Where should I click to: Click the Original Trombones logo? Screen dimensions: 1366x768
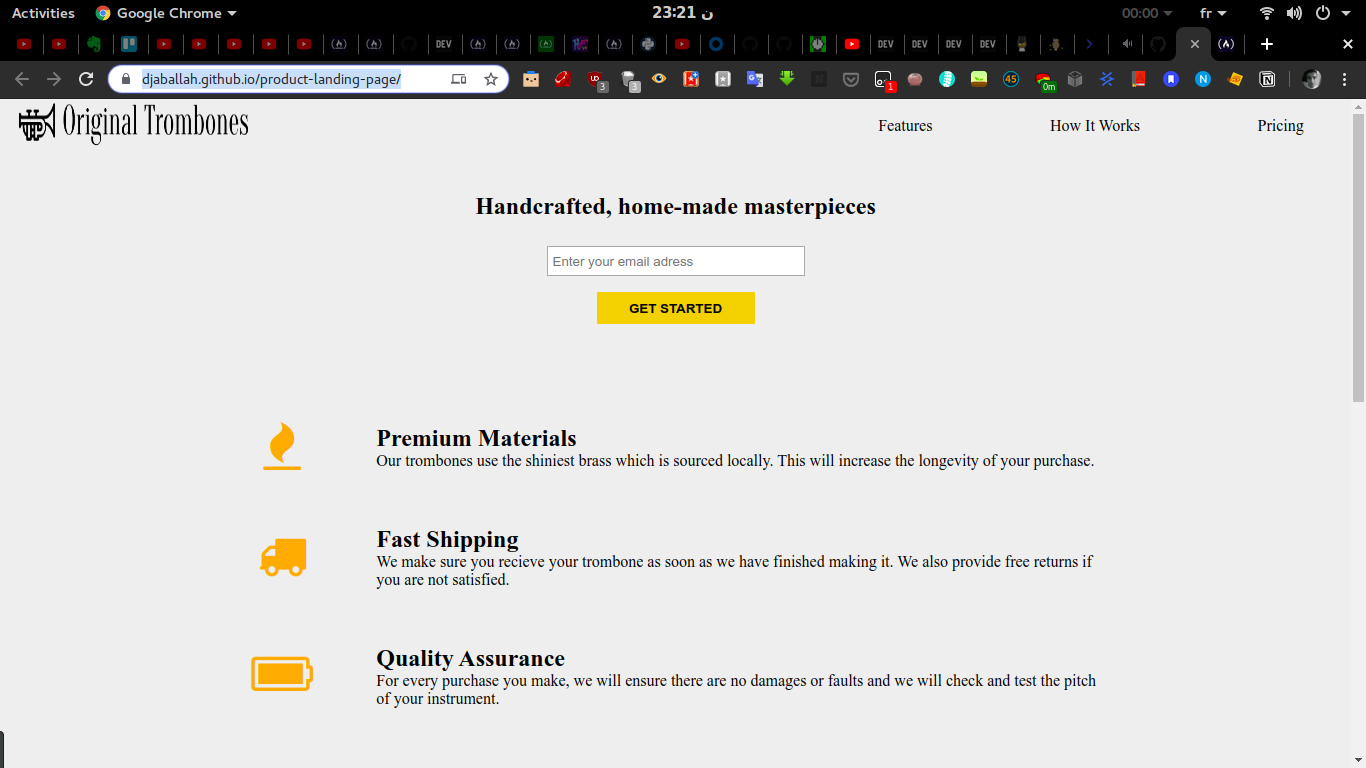133,124
